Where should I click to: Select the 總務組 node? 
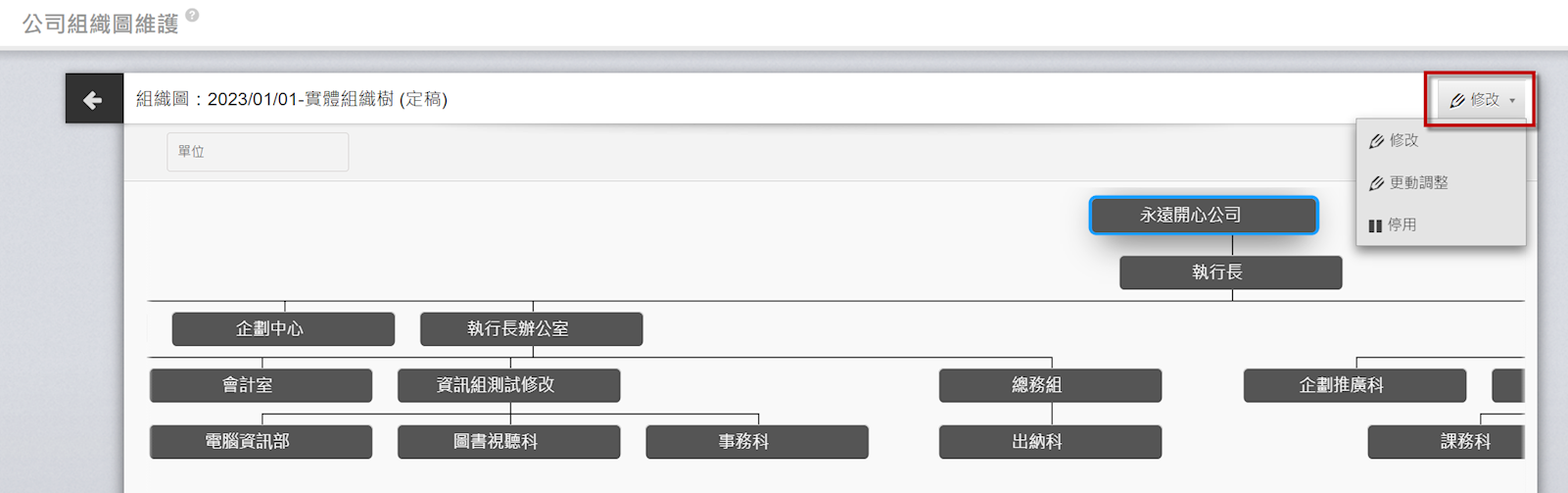point(1050,386)
